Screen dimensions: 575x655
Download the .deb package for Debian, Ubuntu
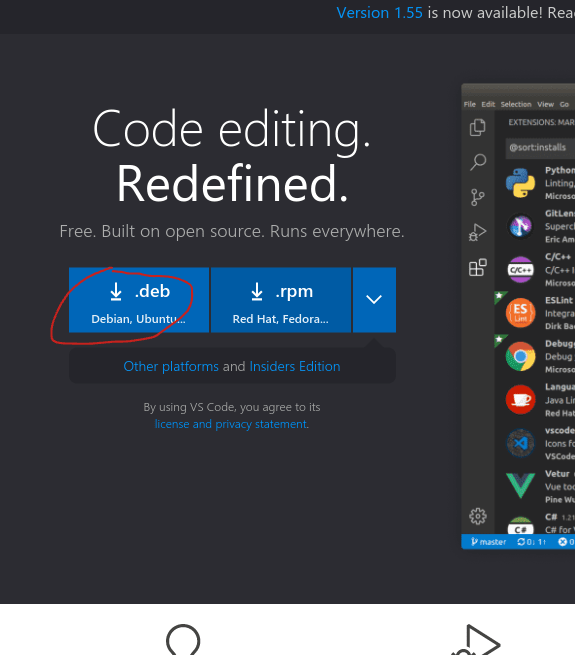point(139,300)
